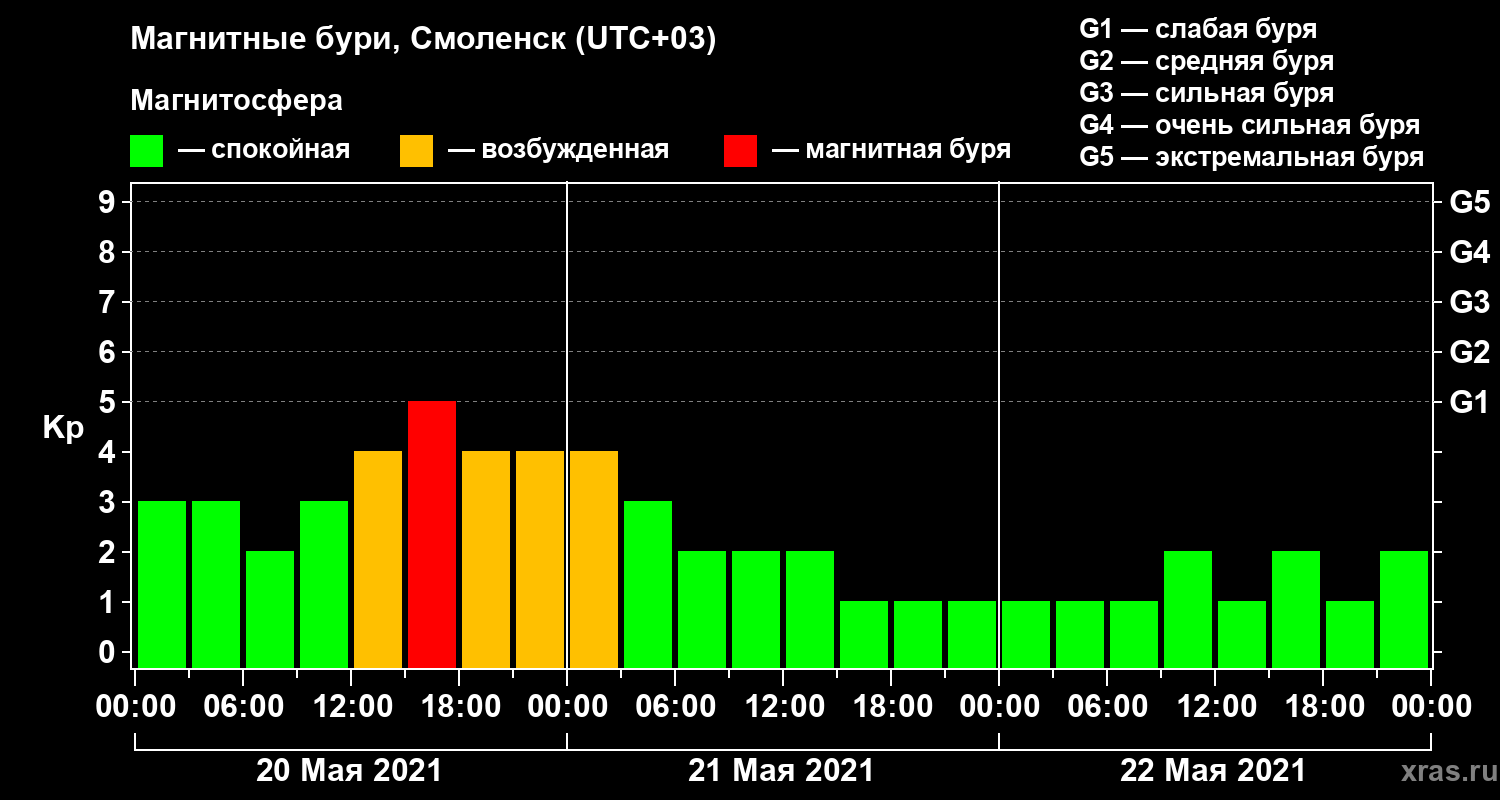
Task: Select the last green bar on 22 May
Action: pyautogui.click(x=1404, y=609)
